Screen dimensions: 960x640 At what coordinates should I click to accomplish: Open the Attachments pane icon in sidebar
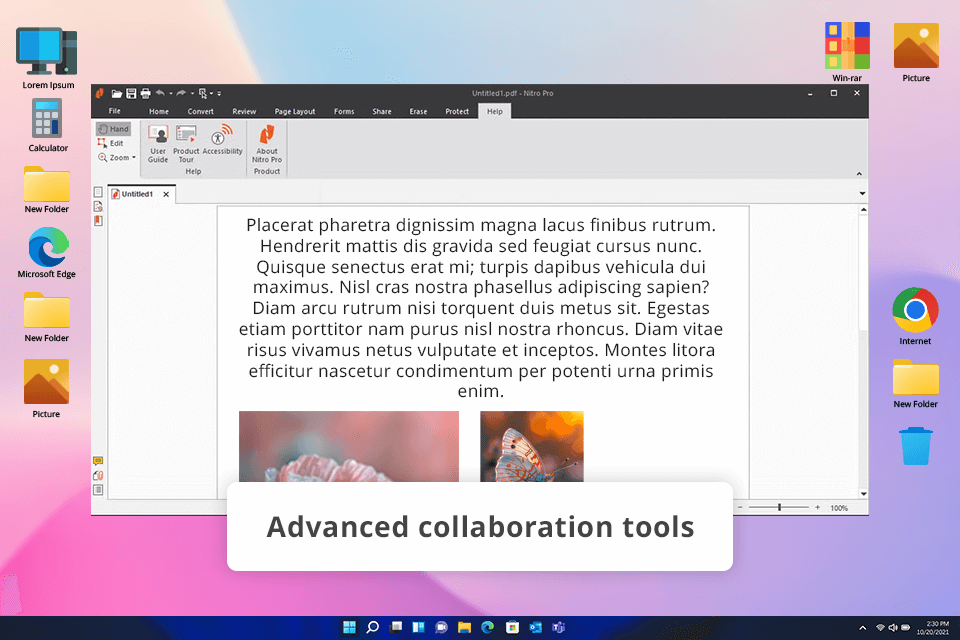click(98, 475)
